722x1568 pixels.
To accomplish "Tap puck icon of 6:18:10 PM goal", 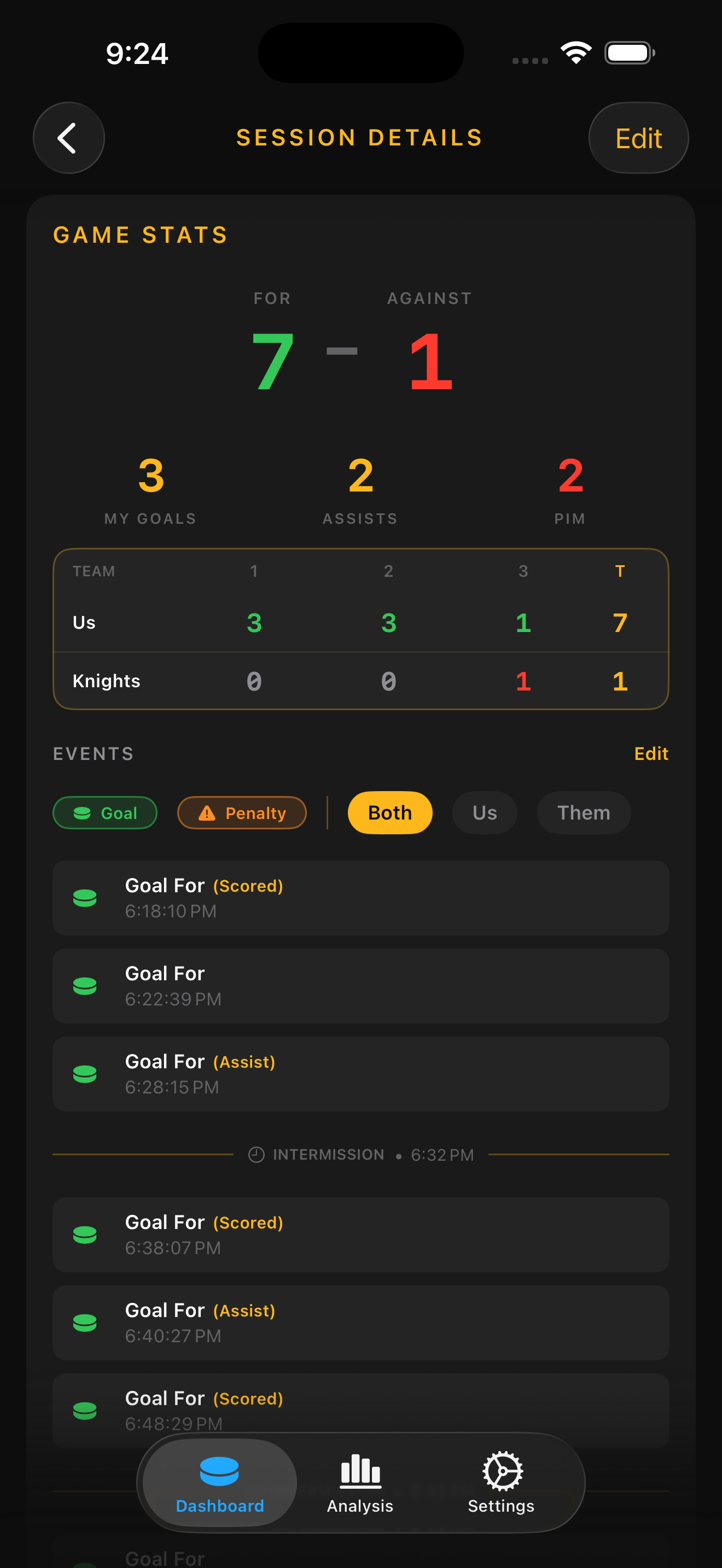I will [x=85, y=898].
